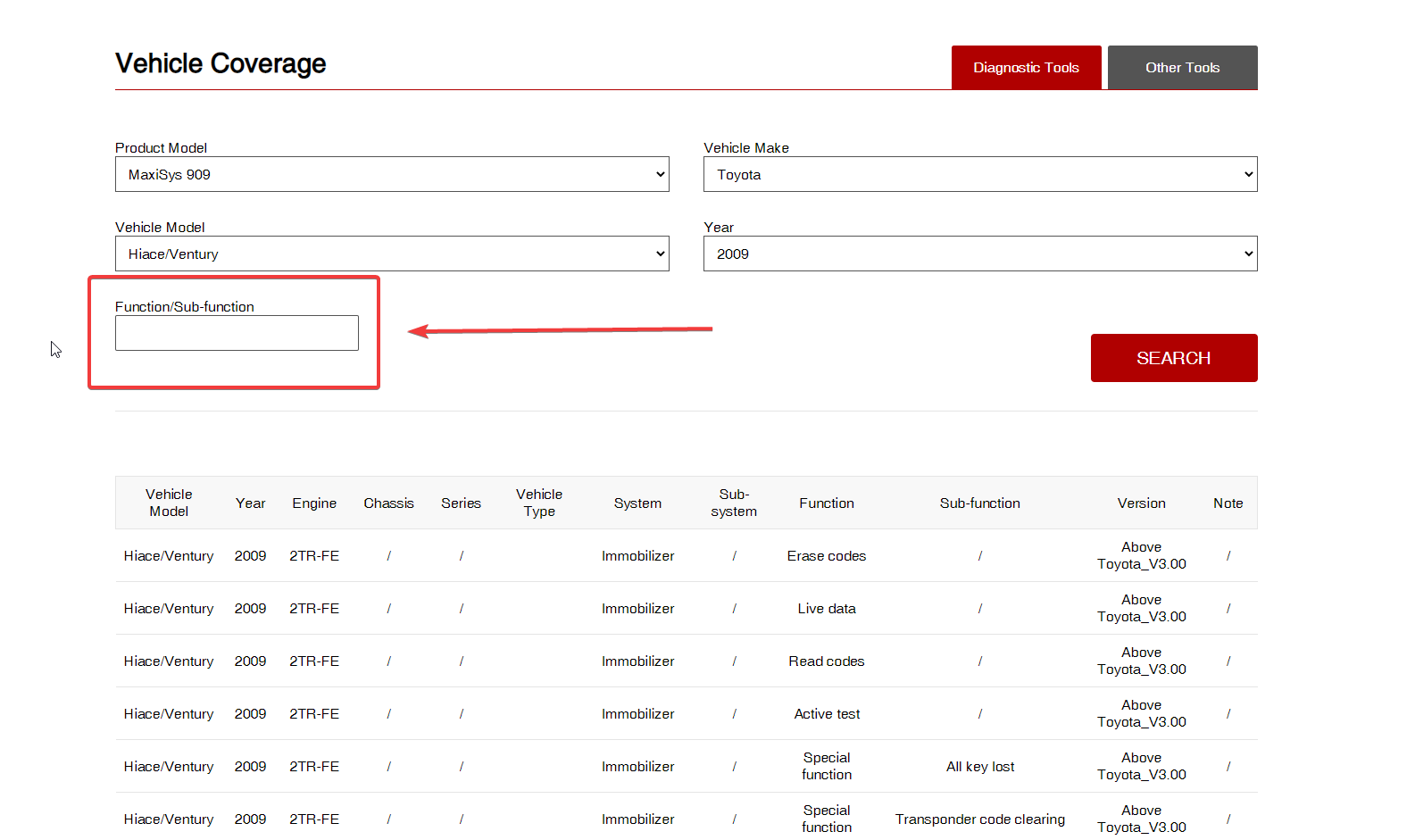
Task: Switch to the Diagnostic Tools tab
Action: coord(1026,68)
